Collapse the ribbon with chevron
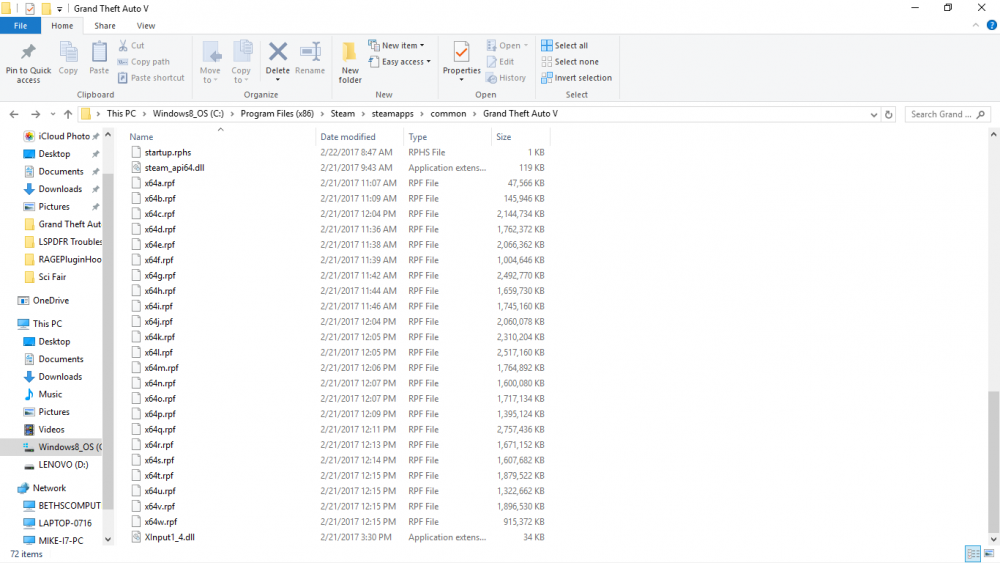The image size is (1000, 563). [x=976, y=26]
